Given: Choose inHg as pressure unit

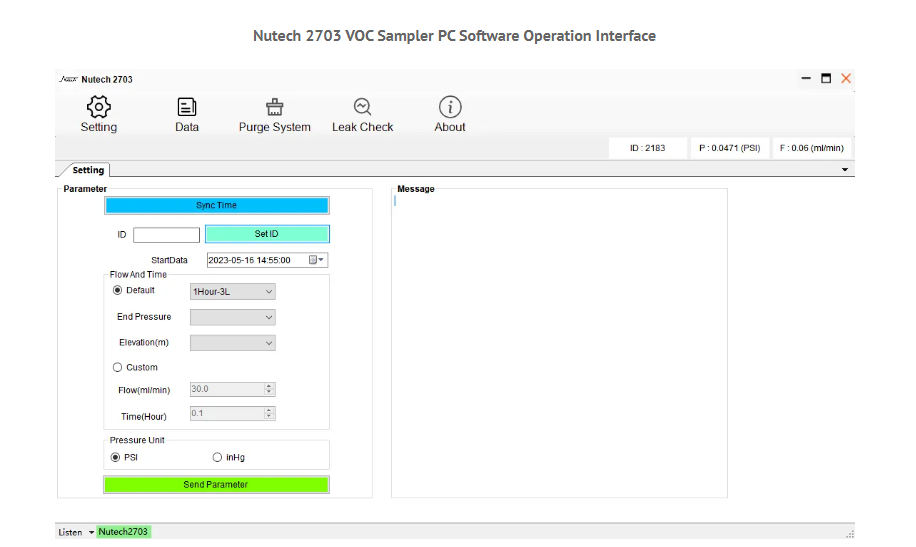Looking at the screenshot, I should pos(217,457).
